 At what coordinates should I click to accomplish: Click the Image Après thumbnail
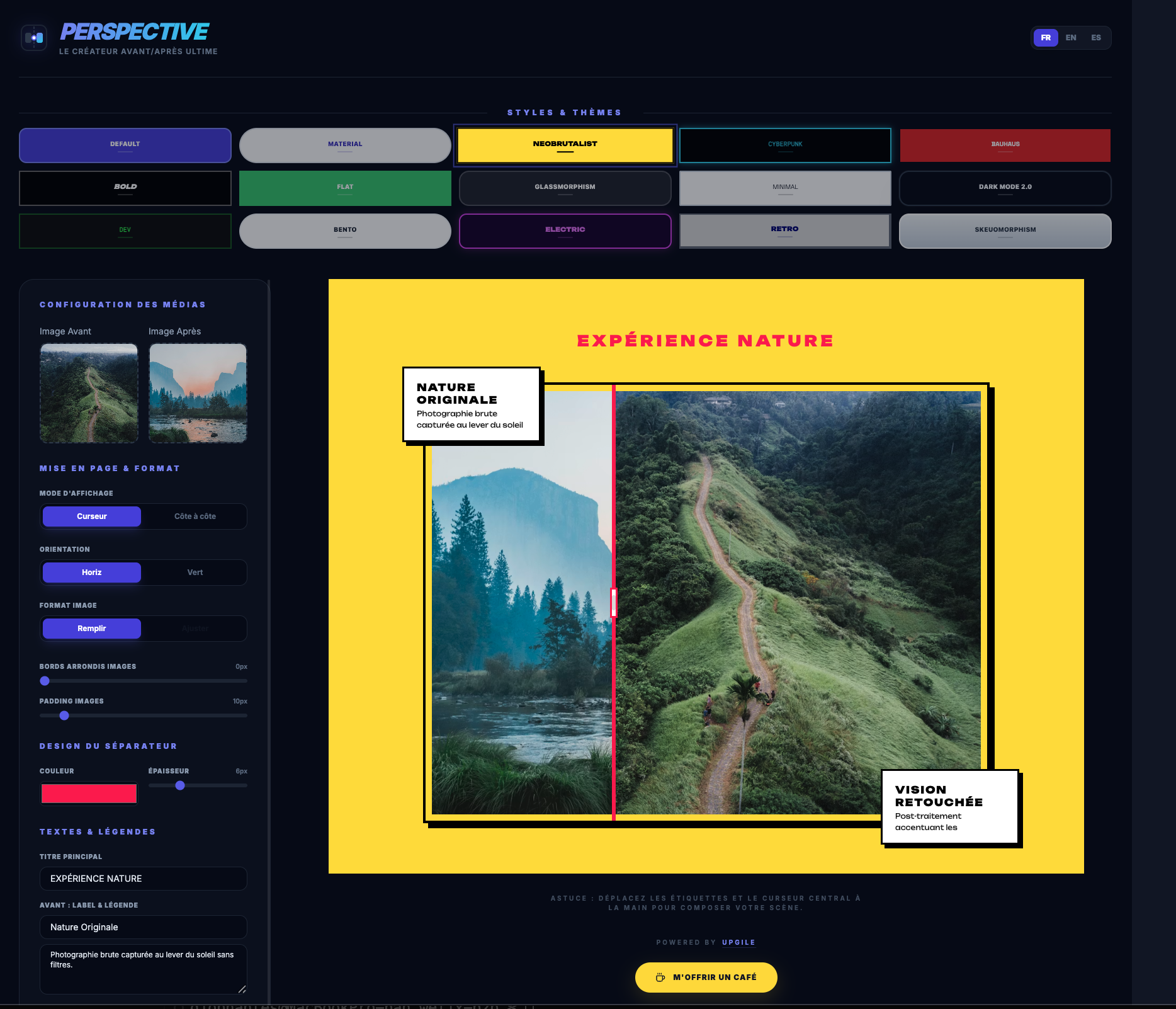coord(198,392)
